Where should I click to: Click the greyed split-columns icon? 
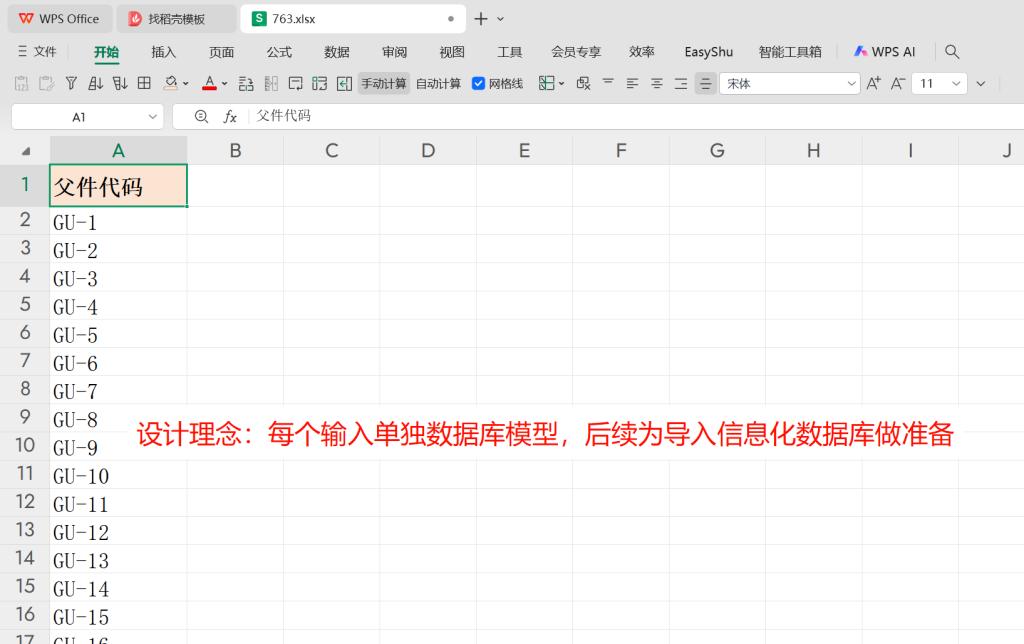point(271,84)
